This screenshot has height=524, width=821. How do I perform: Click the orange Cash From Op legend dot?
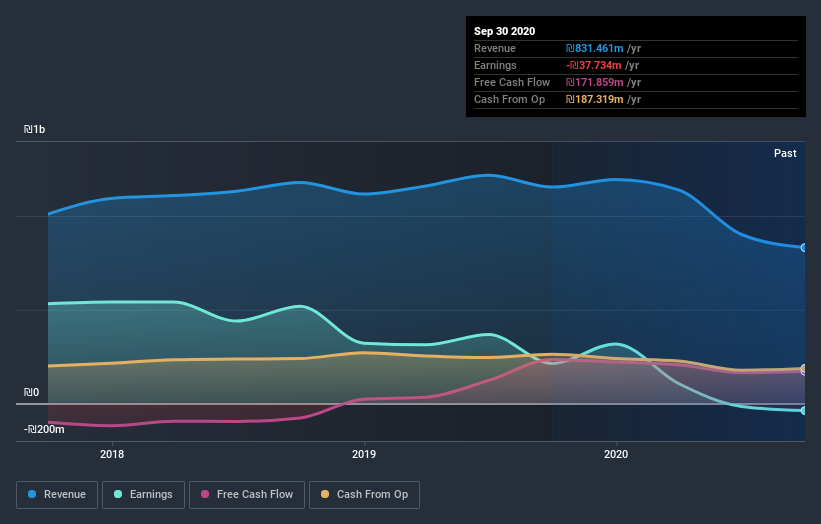325,494
